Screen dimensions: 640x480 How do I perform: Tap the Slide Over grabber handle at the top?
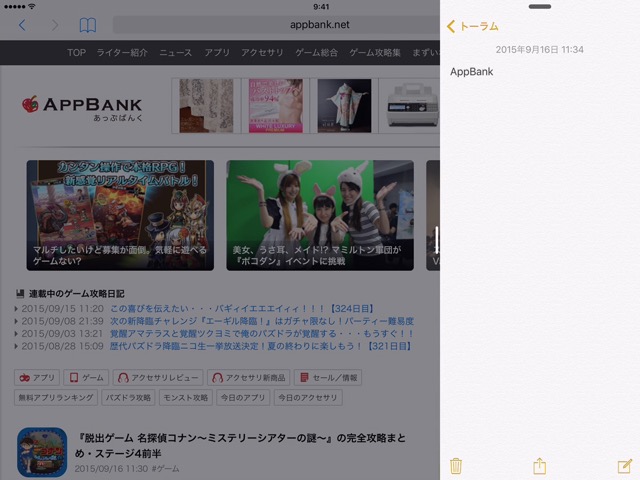click(540, 7)
